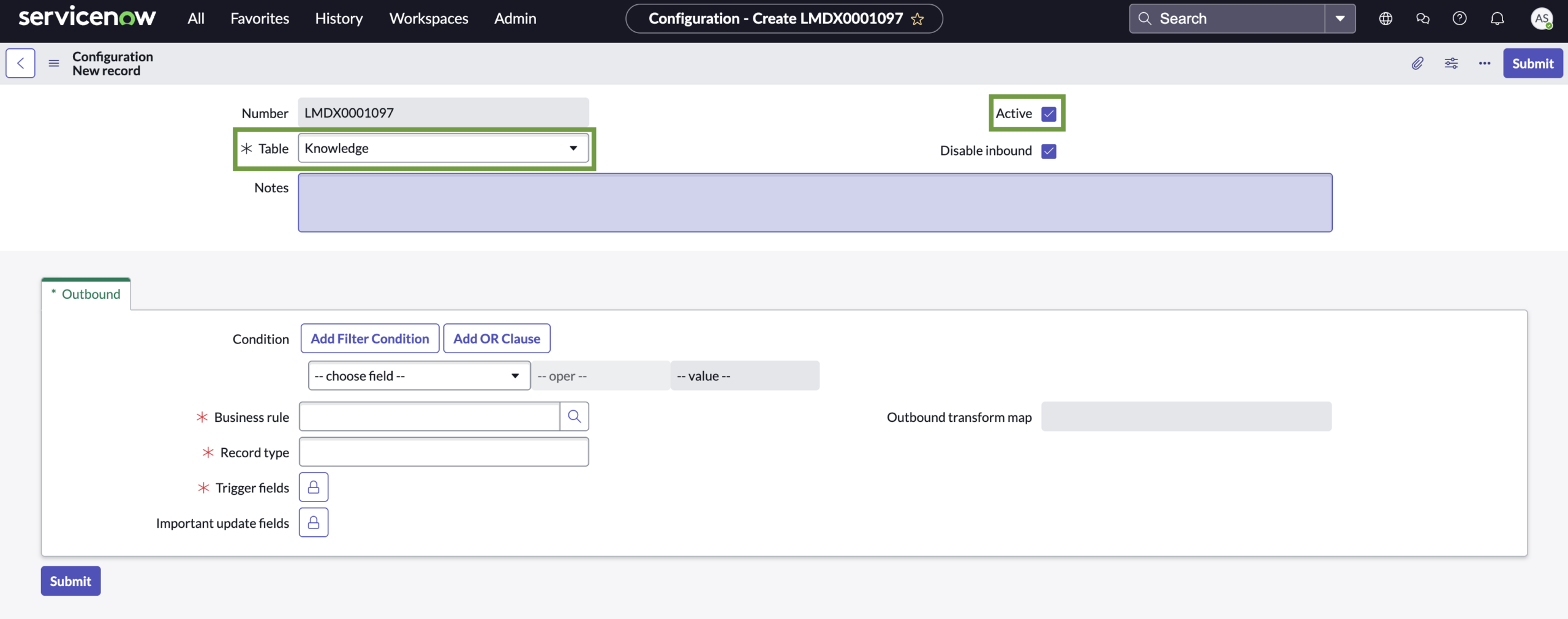Click the attachment paperclip icon
Screen dimensions: 1568x619
click(1417, 63)
